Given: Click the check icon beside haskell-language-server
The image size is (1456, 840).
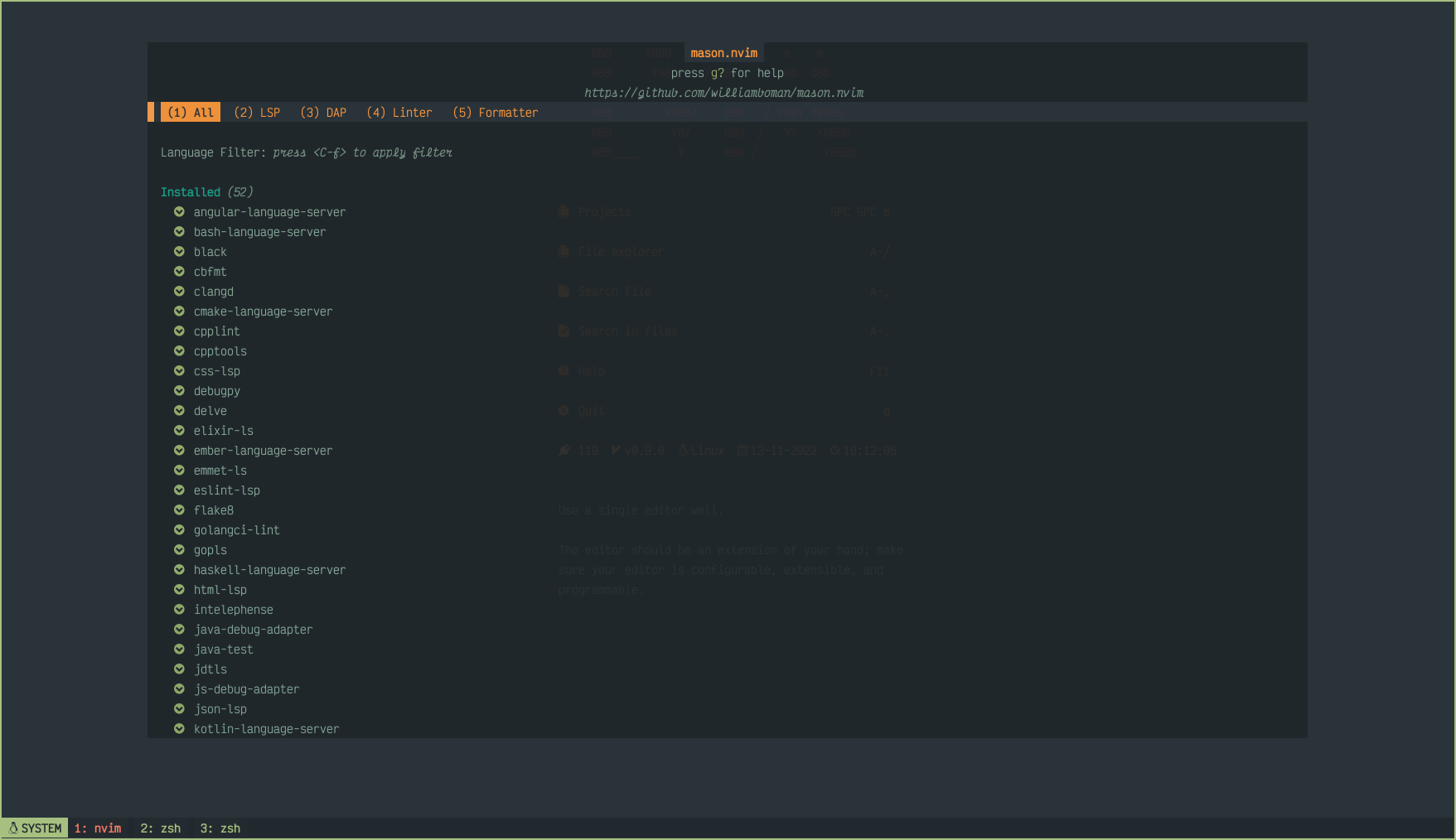Looking at the screenshot, I should [179, 570].
